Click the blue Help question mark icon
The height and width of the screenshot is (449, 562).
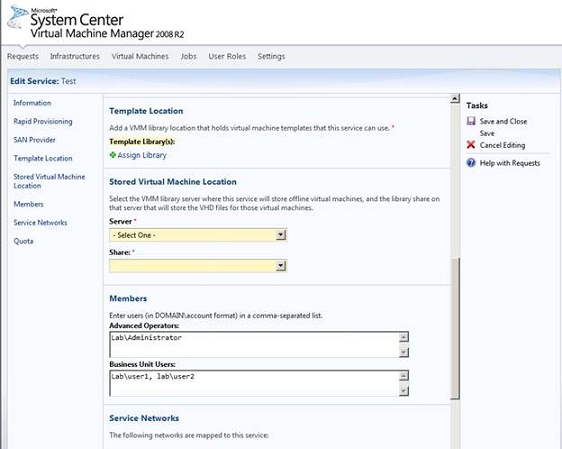point(471,163)
